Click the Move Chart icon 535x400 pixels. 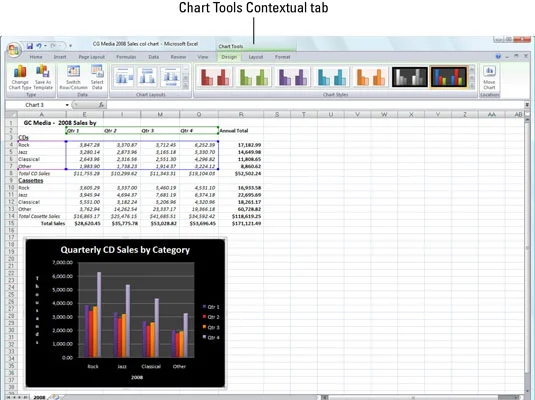click(489, 71)
